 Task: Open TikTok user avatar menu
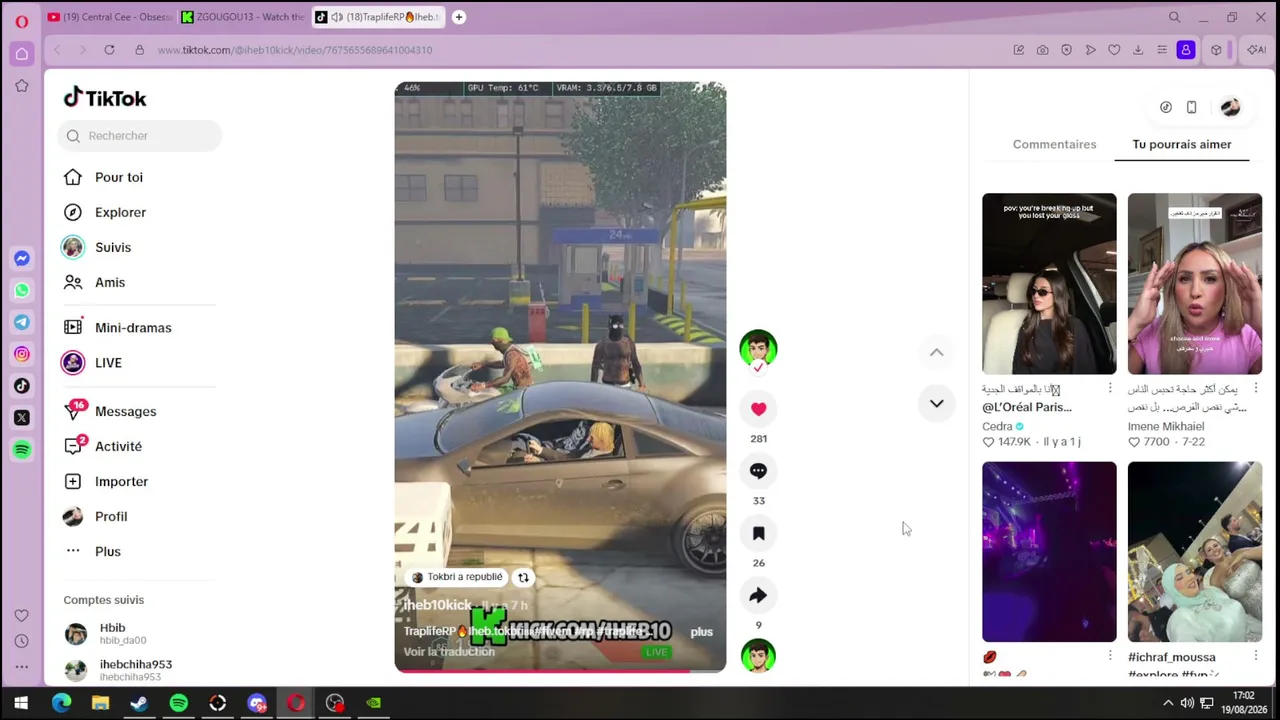[x=1230, y=107]
